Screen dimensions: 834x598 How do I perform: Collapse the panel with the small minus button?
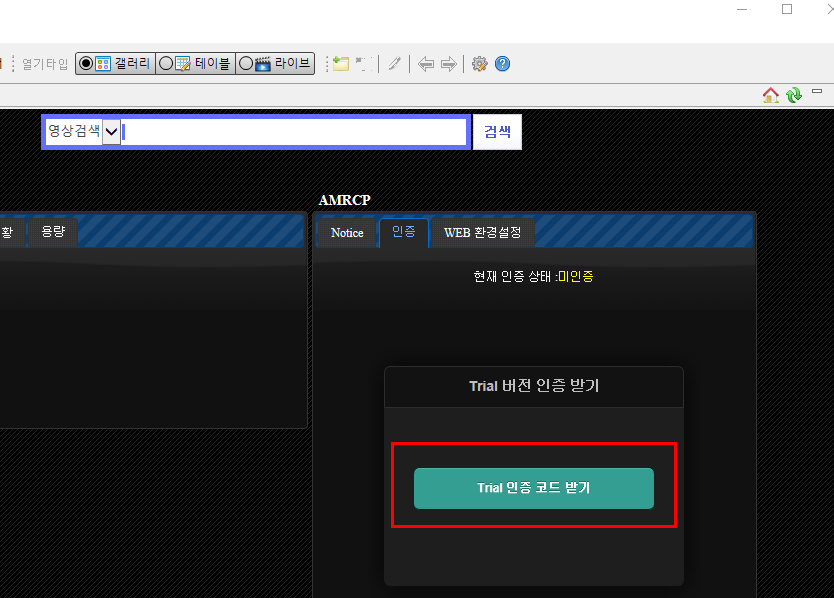(817, 93)
